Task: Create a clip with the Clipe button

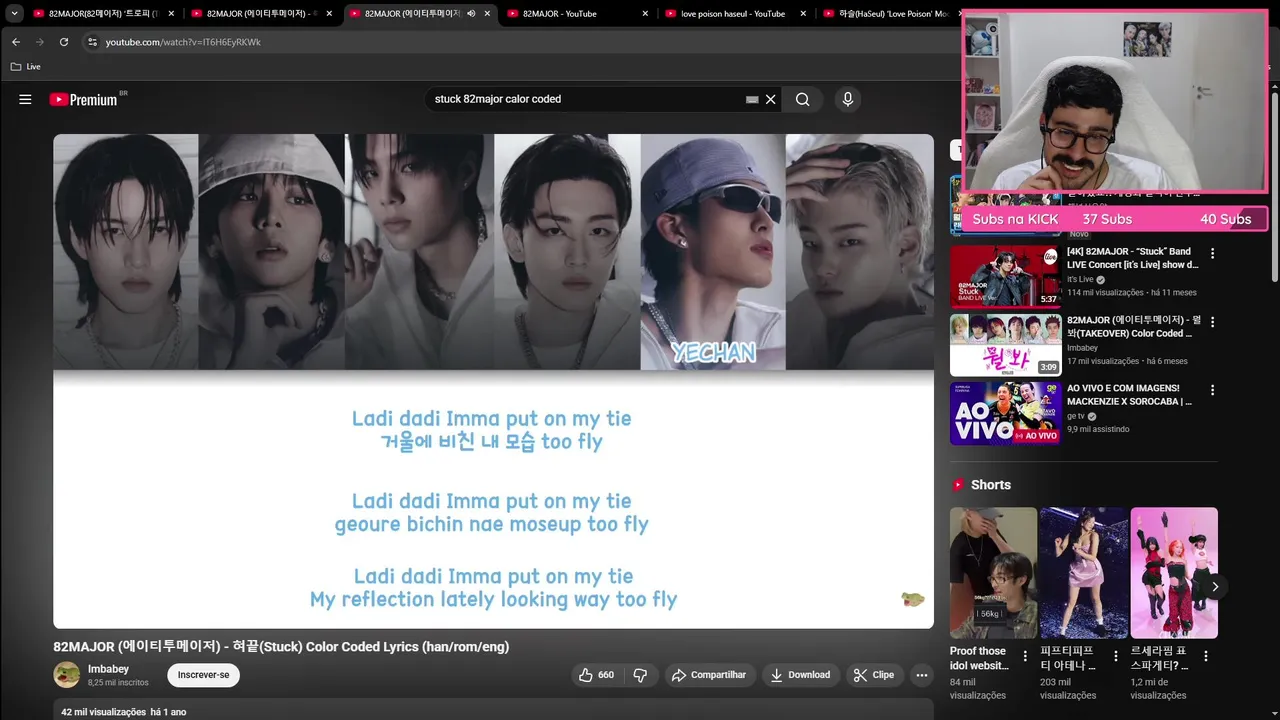Action: pos(873,675)
